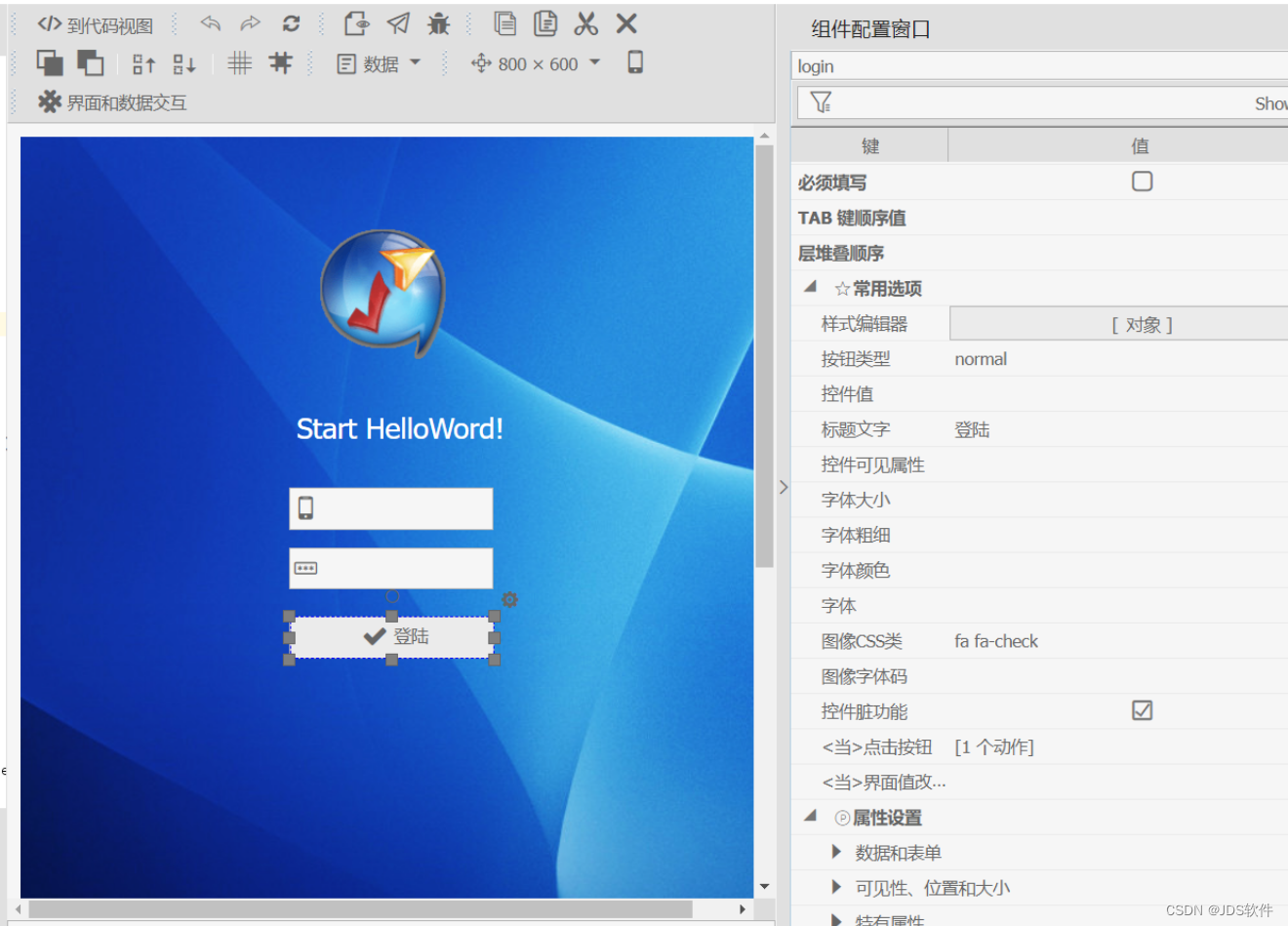Select the 字体粗细 property row
The image size is (1288, 926).
[1039, 535]
